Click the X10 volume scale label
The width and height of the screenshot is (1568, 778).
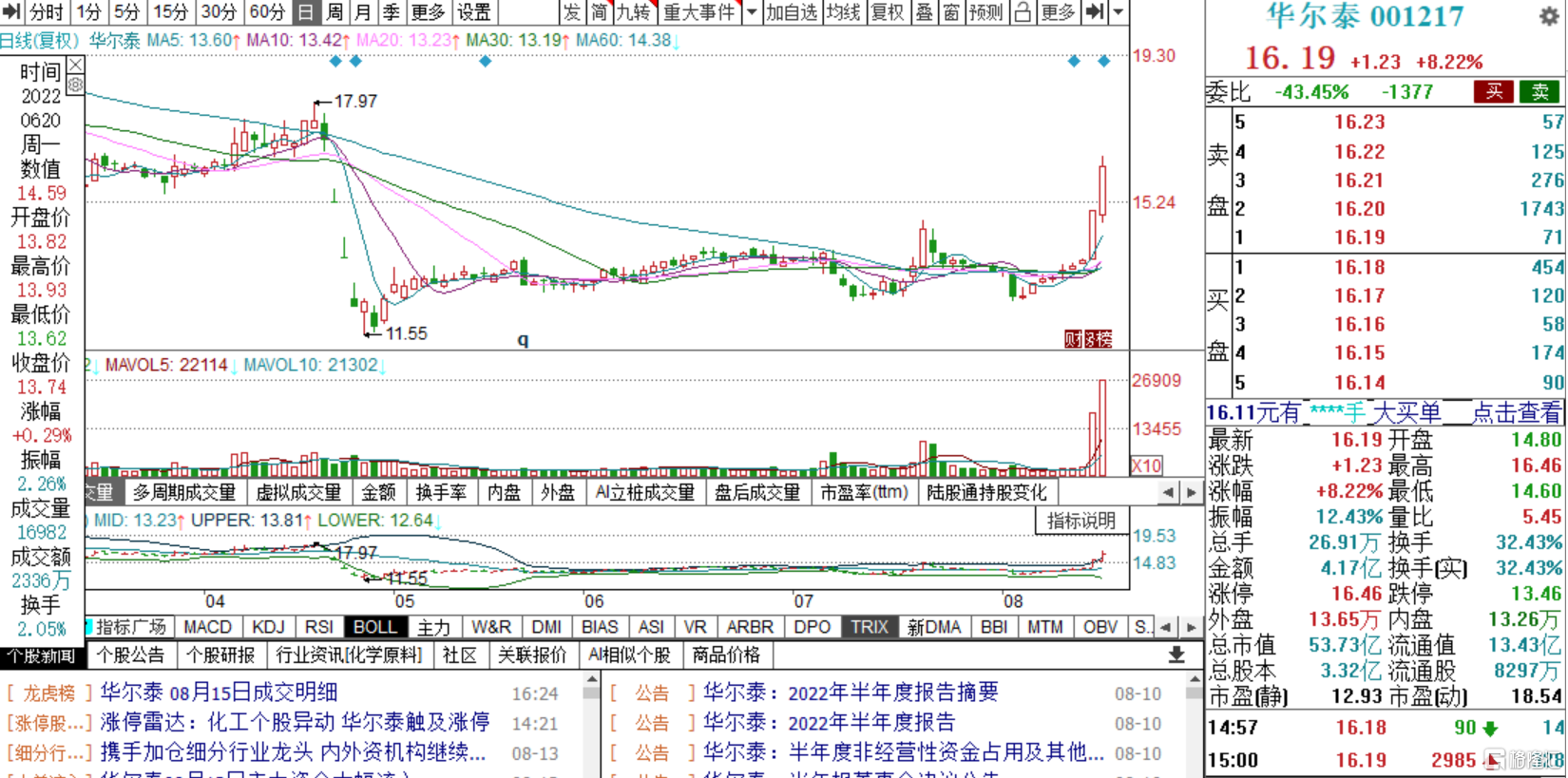coord(1146,465)
